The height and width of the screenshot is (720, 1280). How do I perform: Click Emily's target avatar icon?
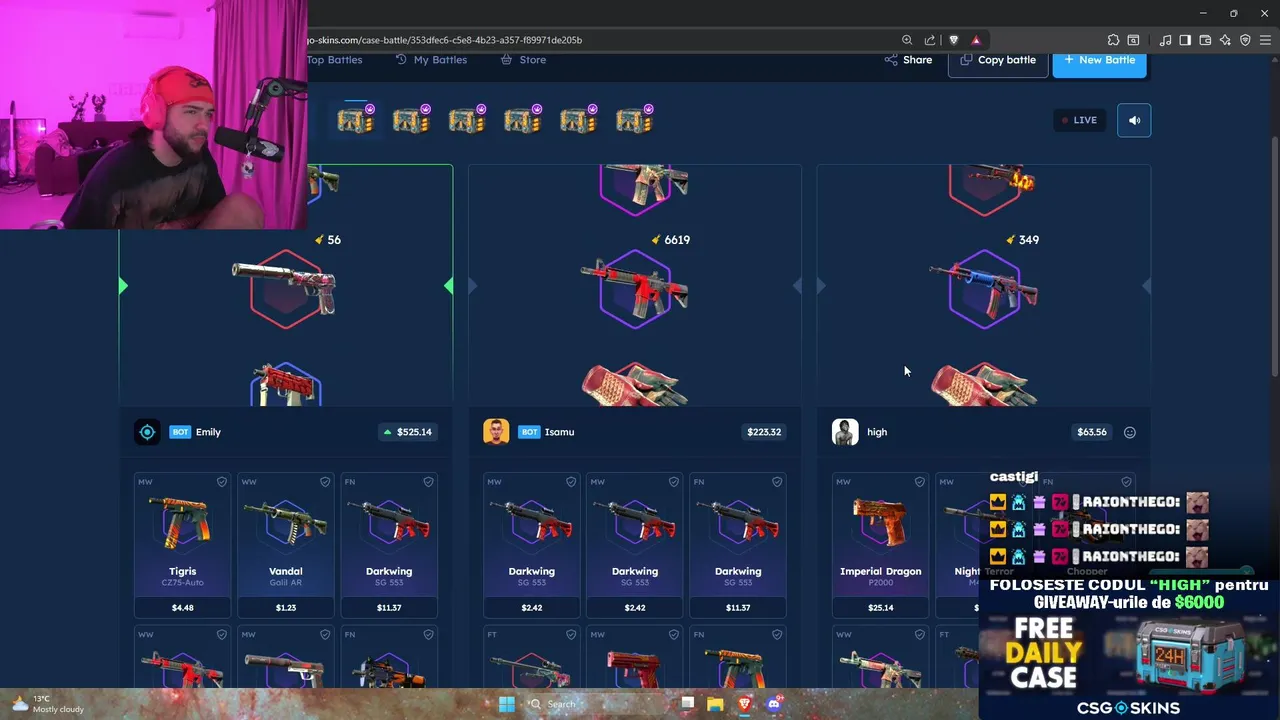pos(147,432)
